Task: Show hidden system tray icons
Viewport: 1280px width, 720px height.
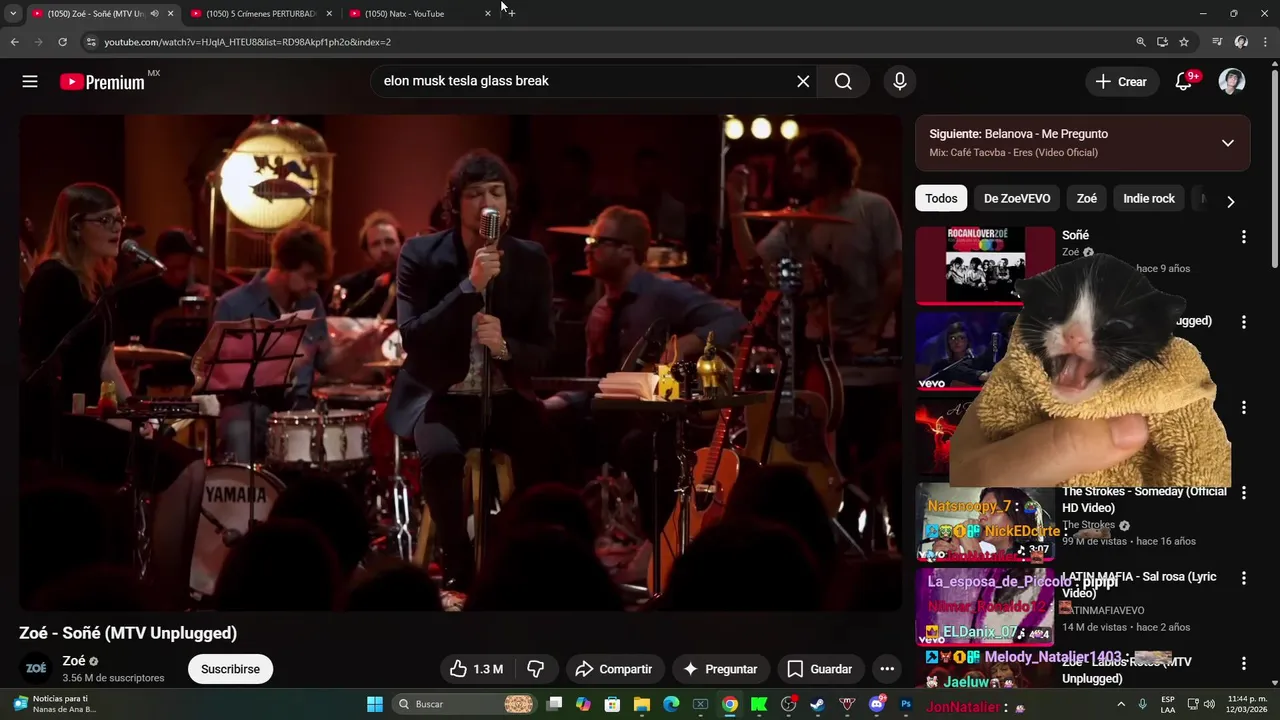Action: tap(1120, 704)
